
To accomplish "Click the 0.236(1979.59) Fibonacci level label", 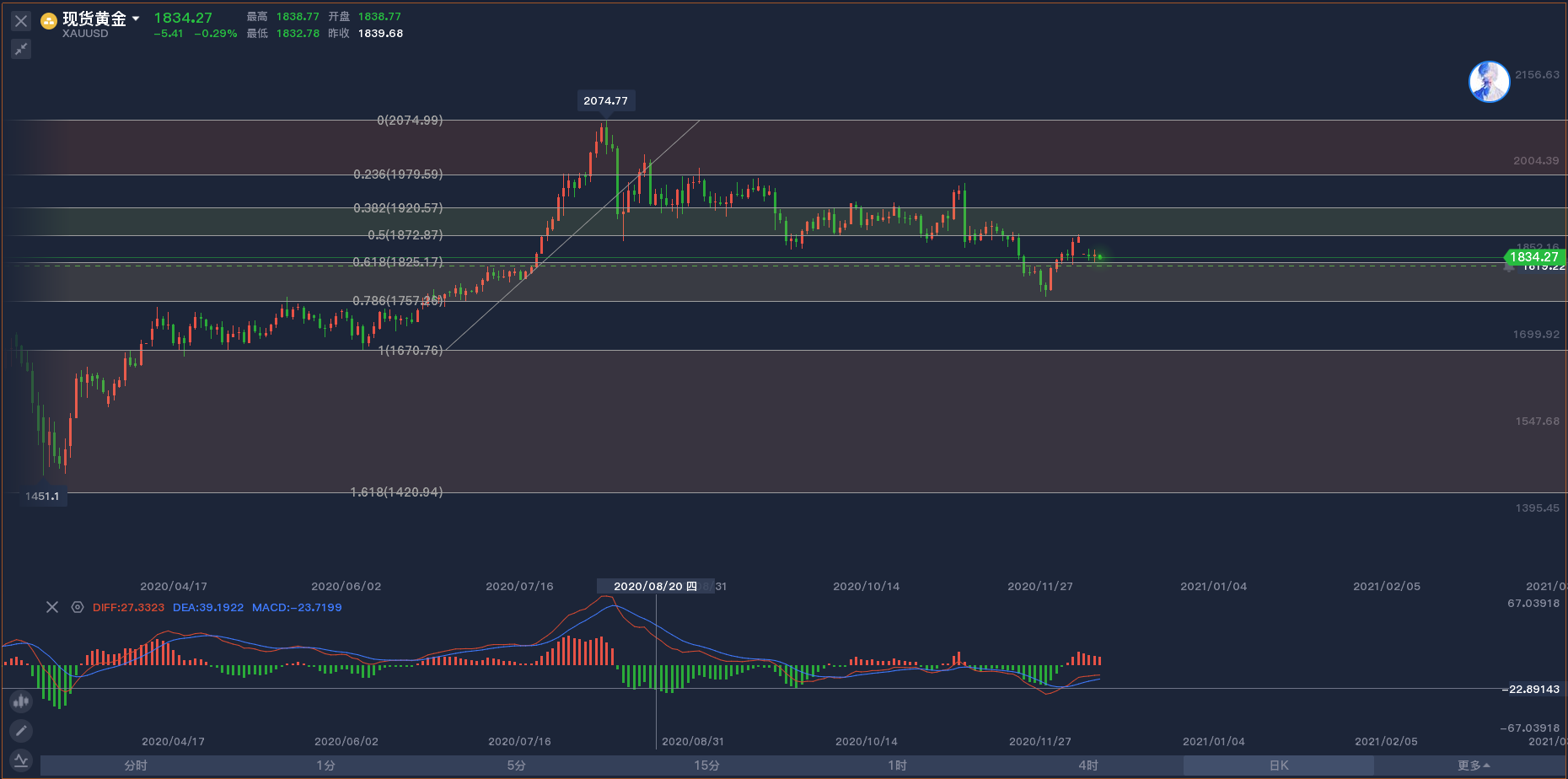I will click(x=398, y=175).
